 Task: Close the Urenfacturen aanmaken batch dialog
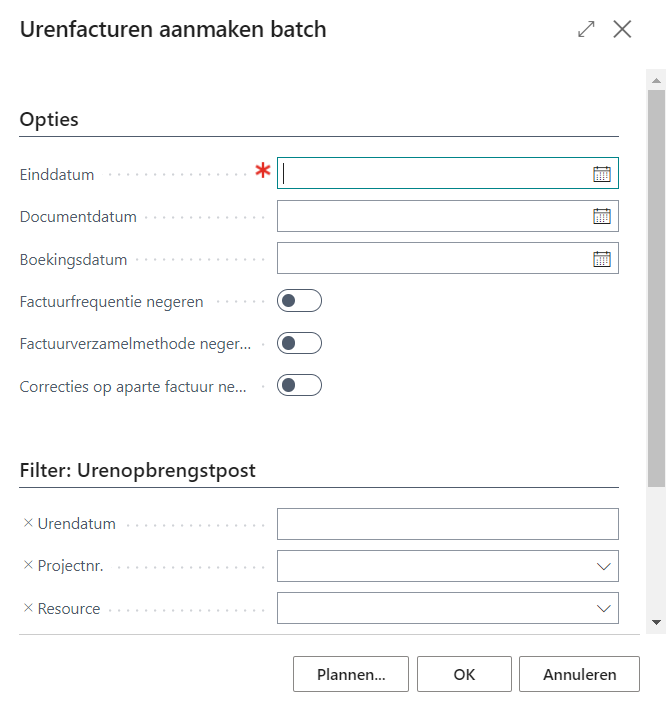click(x=622, y=30)
